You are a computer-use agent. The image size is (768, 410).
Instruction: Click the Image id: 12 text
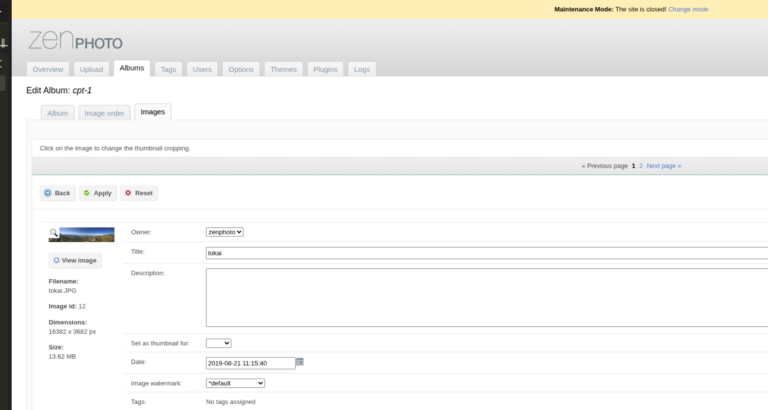67,306
